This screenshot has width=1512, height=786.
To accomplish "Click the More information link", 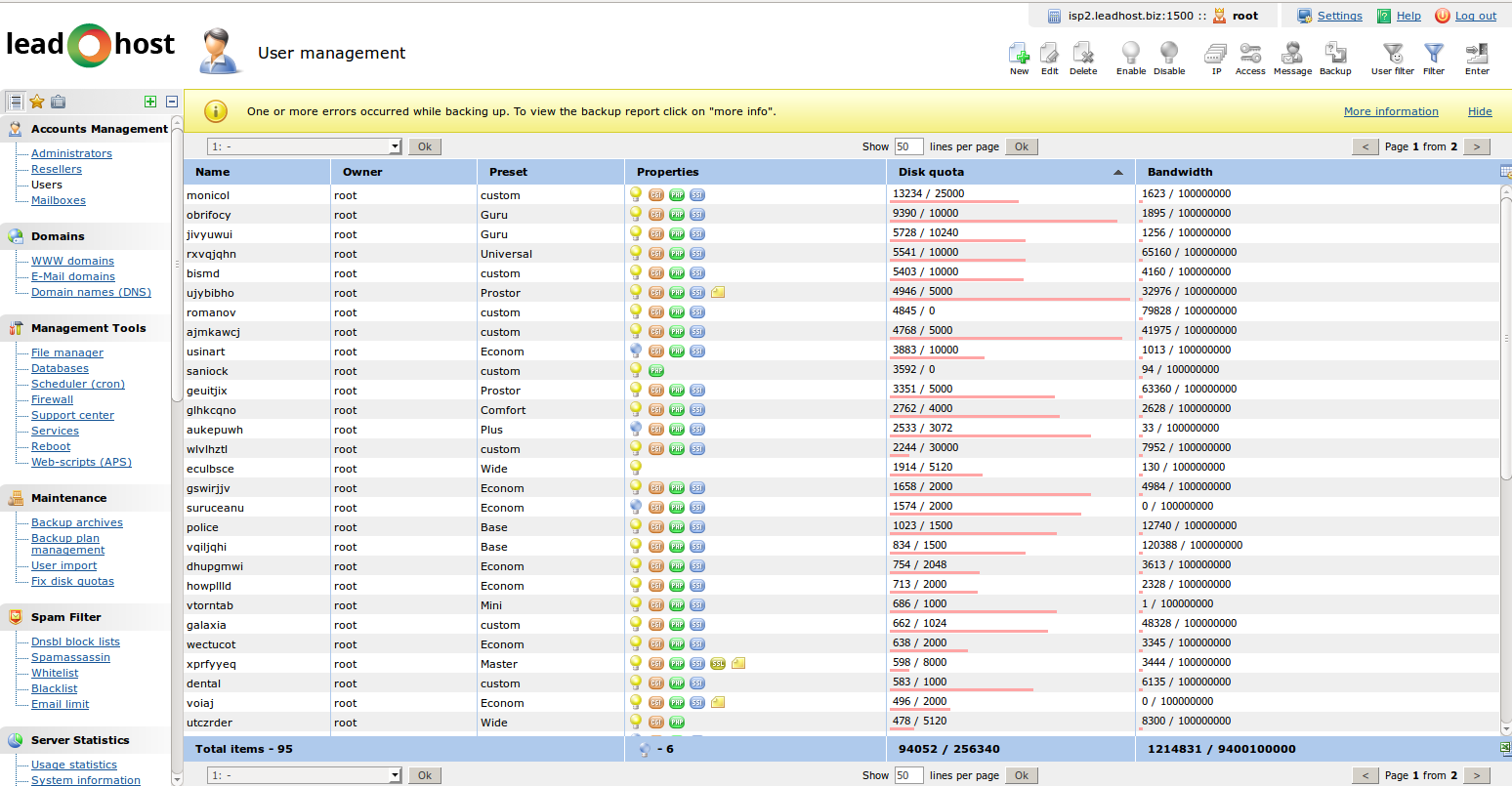I will (x=1391, y=111).
